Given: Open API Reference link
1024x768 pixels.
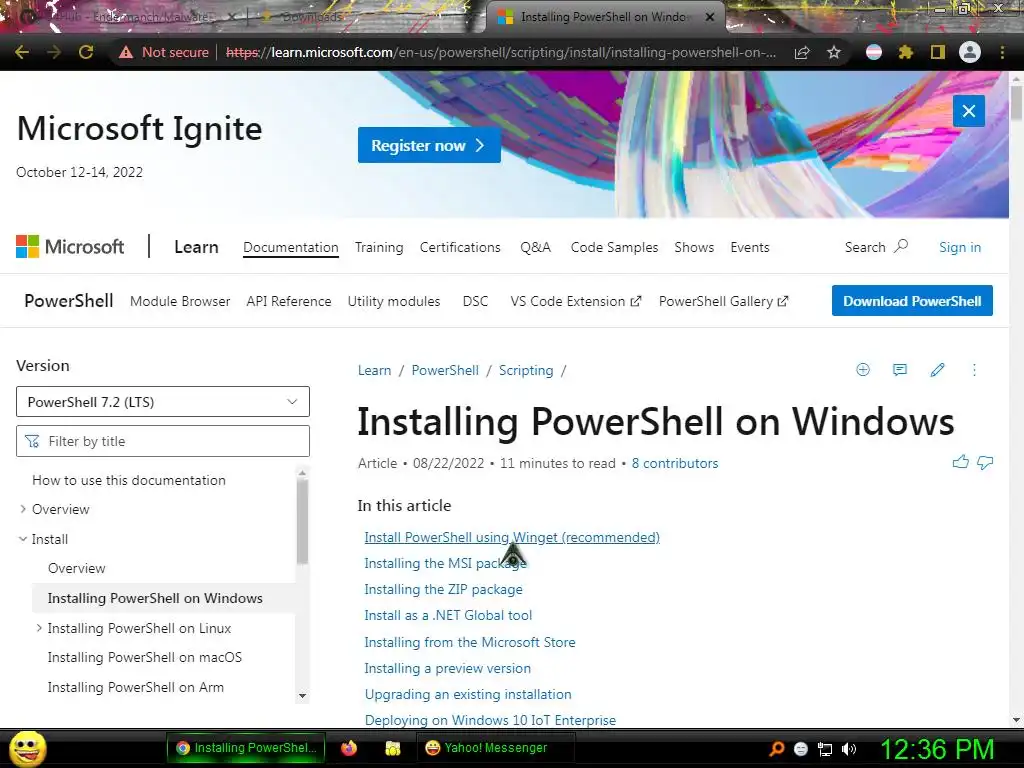Looking at the screenshot, I should coord(289,301).
